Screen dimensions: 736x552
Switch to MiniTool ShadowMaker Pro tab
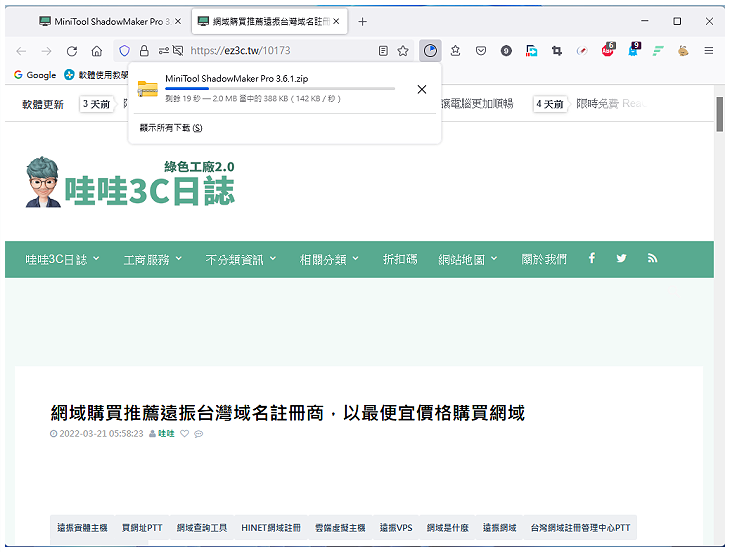104,22
